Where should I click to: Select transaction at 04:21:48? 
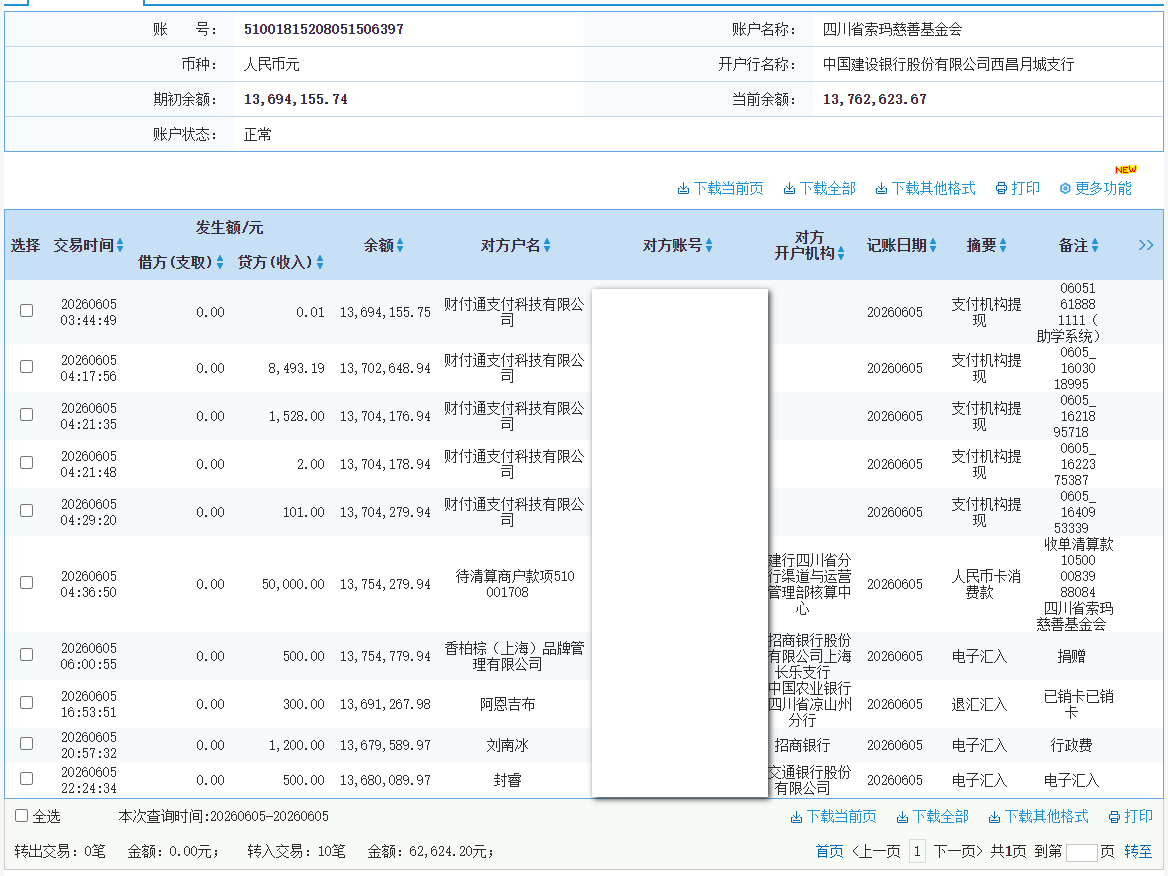point(27,463)
